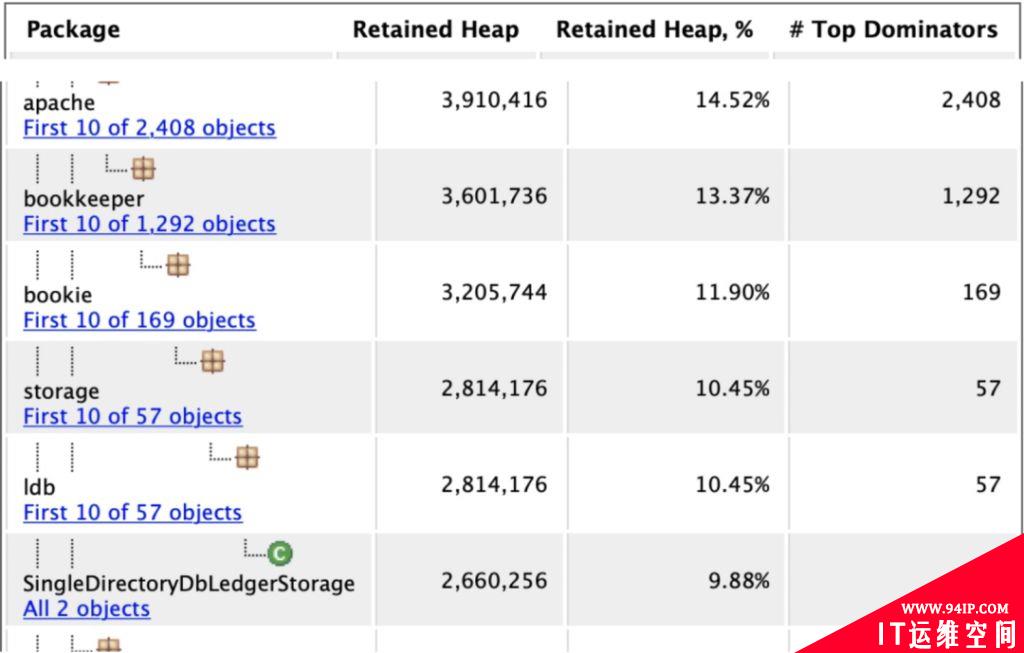Click top dominators count 2,408
Screen dimensions: 1024x653
tap(970, 100)
